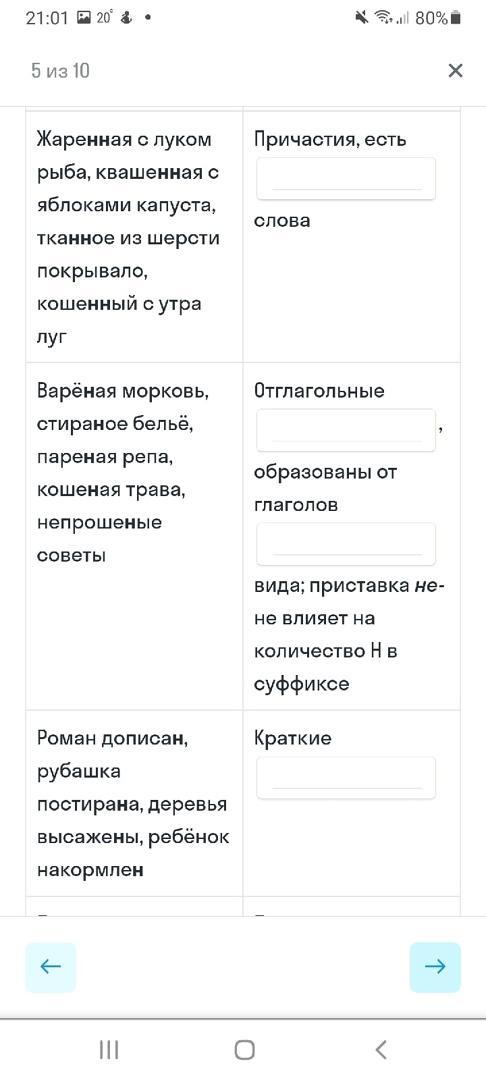Tap the Android back chevron

pos(381,1050)
